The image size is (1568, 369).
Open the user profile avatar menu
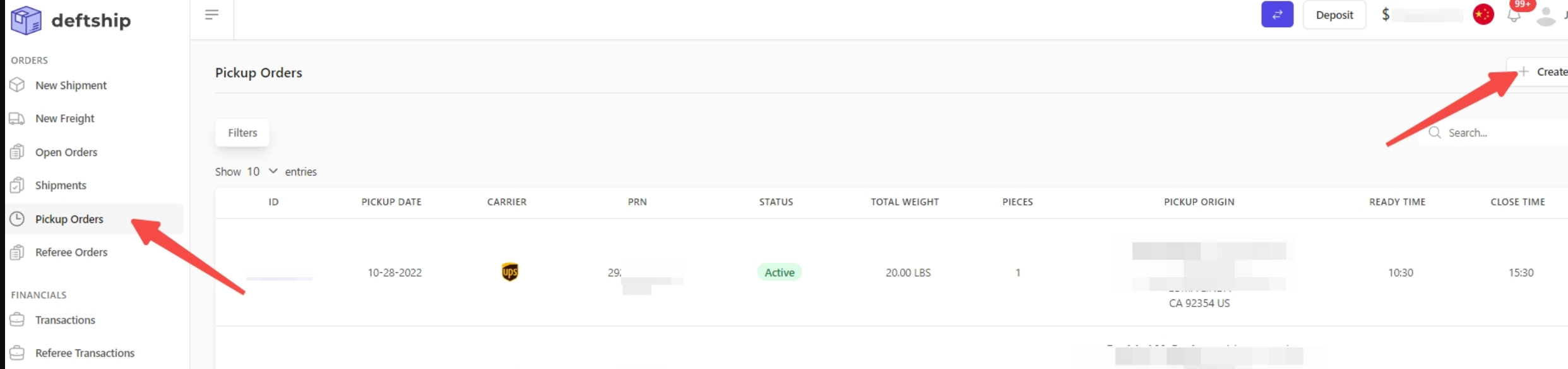[x=1545, y=16]
